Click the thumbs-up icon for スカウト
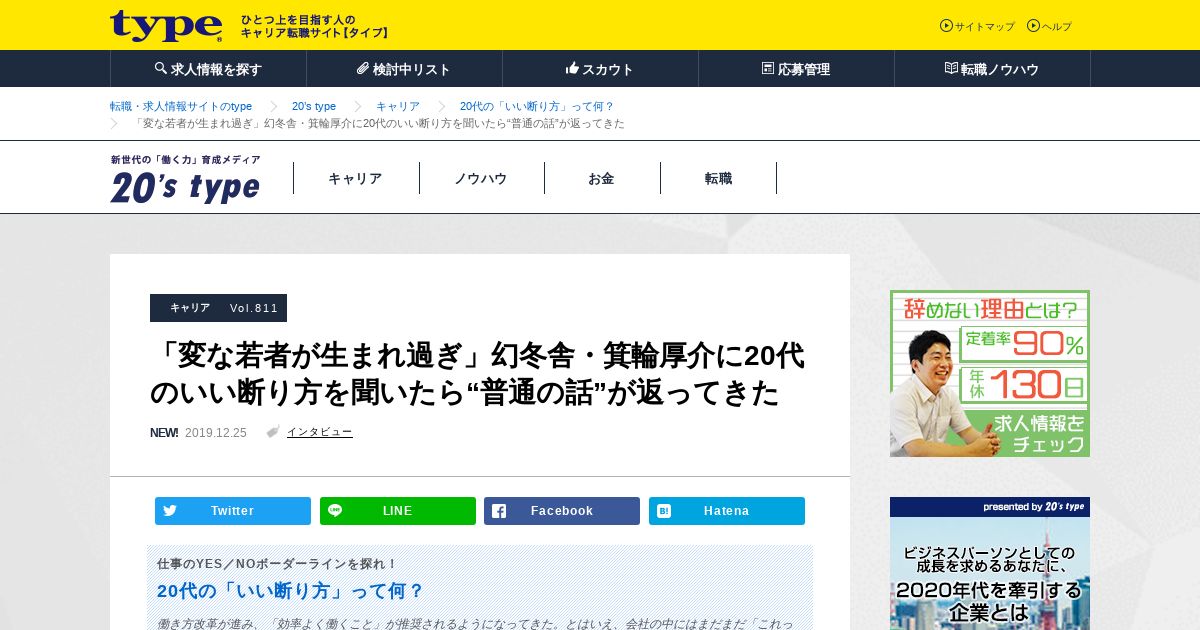The height and width of the screenshot is (630, 1200). click(x=572, y=68)
